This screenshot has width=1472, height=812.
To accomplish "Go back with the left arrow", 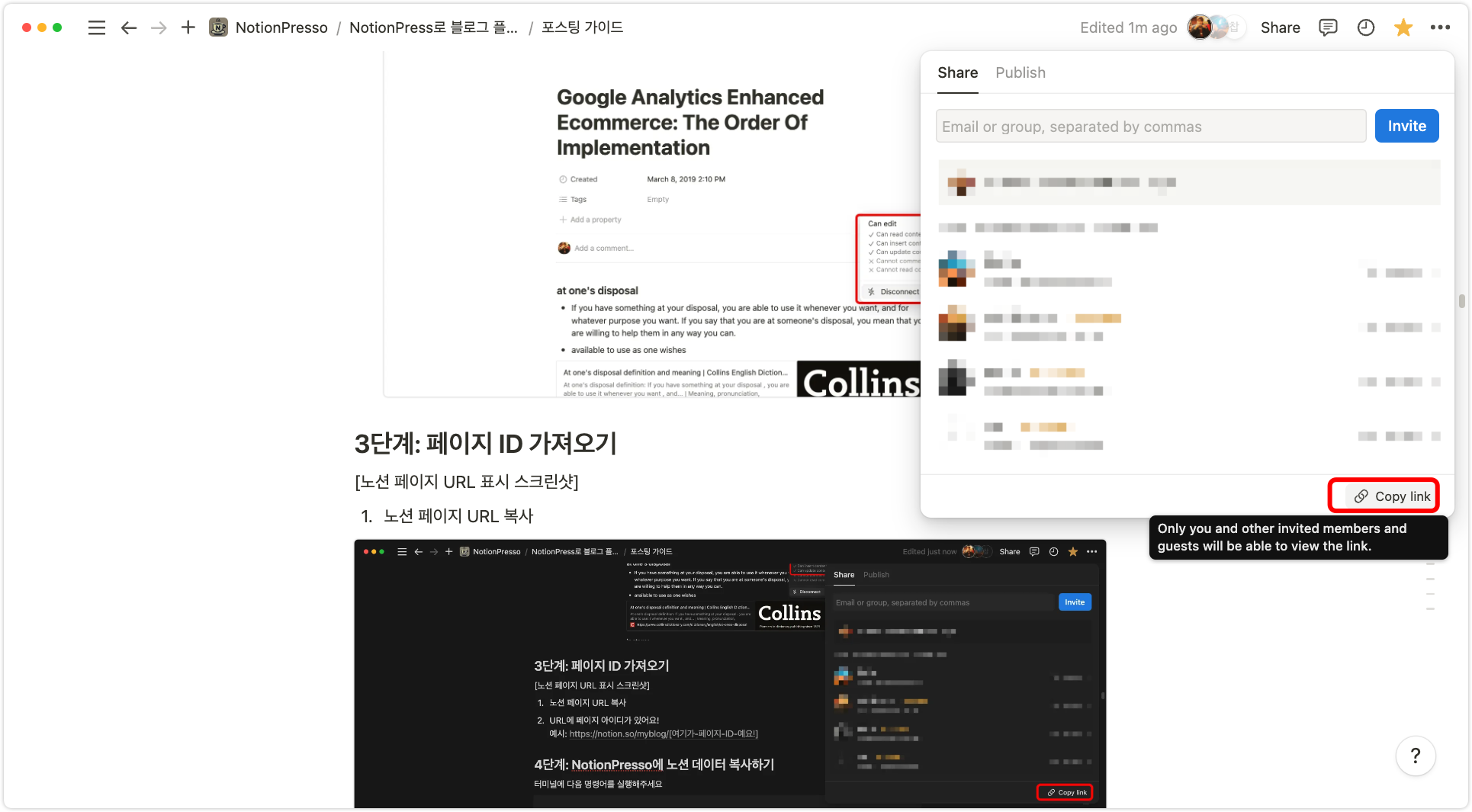I will (129, 28).
